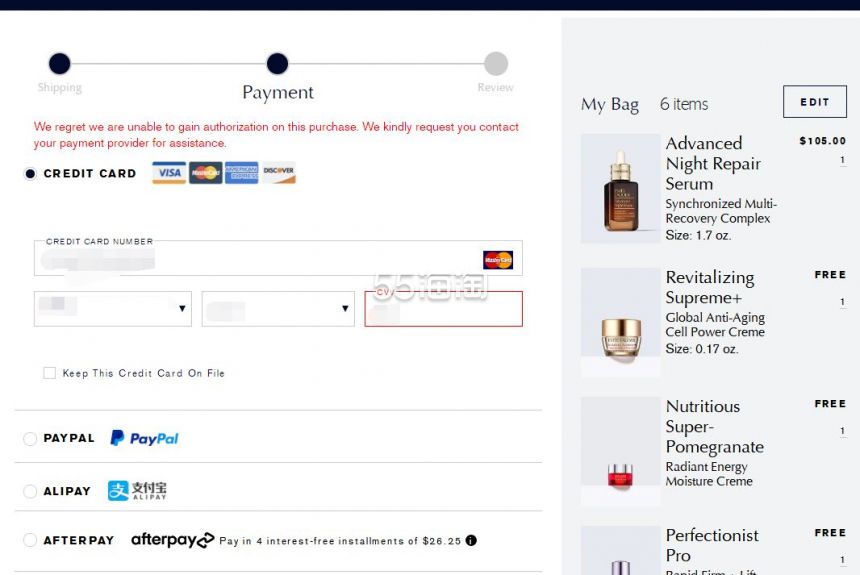Select the PayPal payment radio button
The height and width of the screenshot is (575, 860).
click(30, 438)
